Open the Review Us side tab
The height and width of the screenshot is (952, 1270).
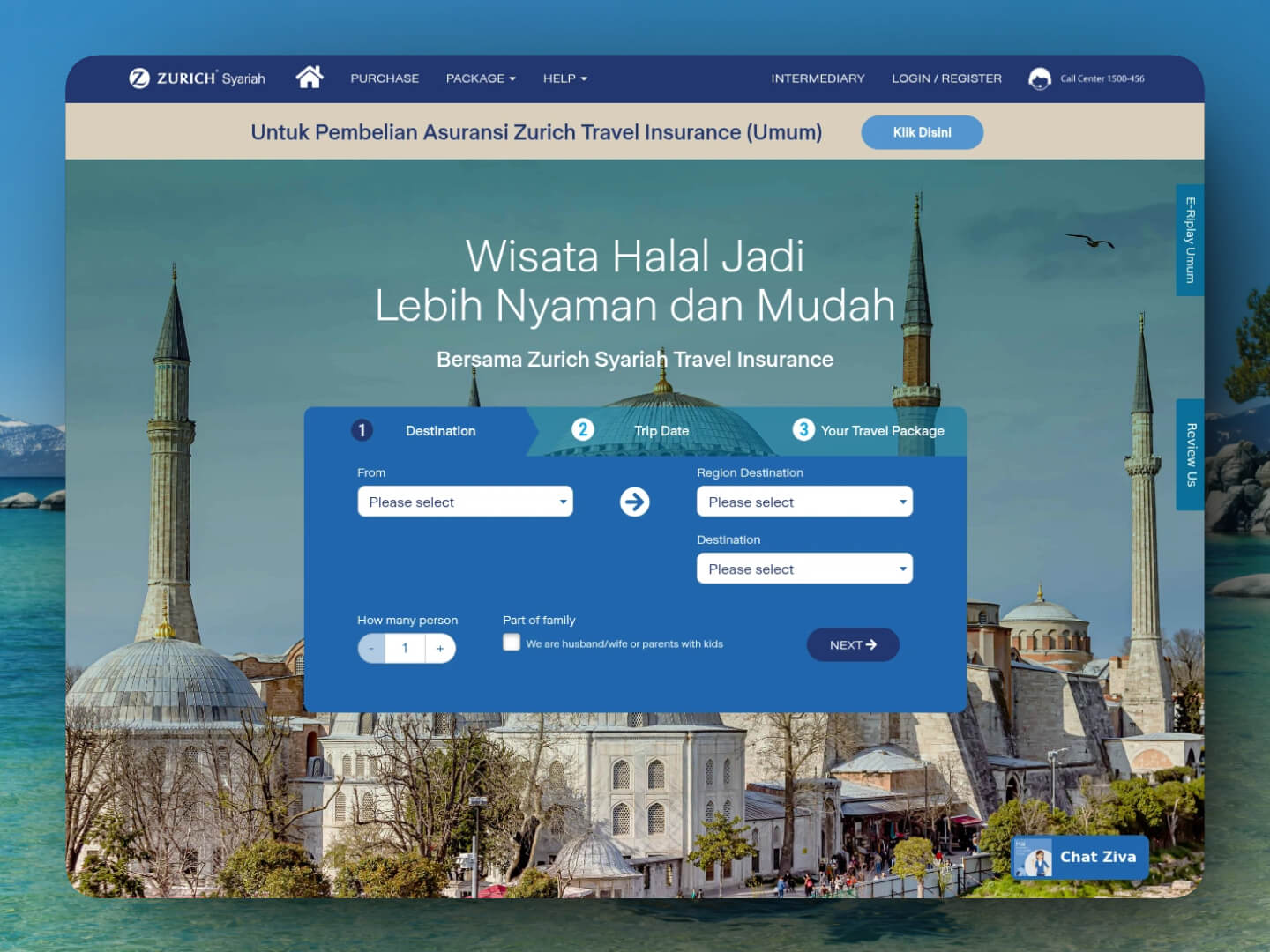coord(1190,455)
